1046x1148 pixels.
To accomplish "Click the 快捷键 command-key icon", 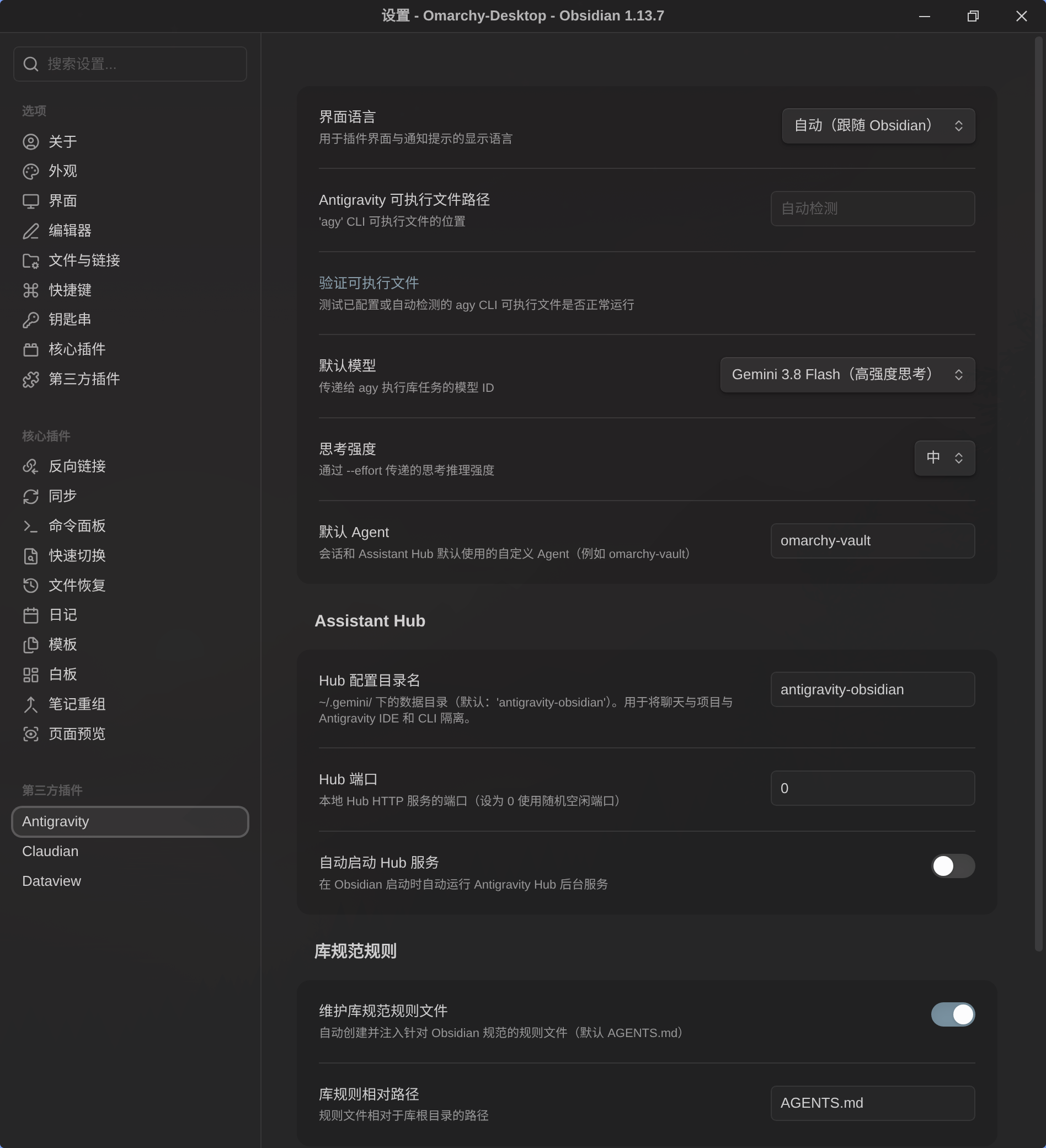I will click(31, 290).
